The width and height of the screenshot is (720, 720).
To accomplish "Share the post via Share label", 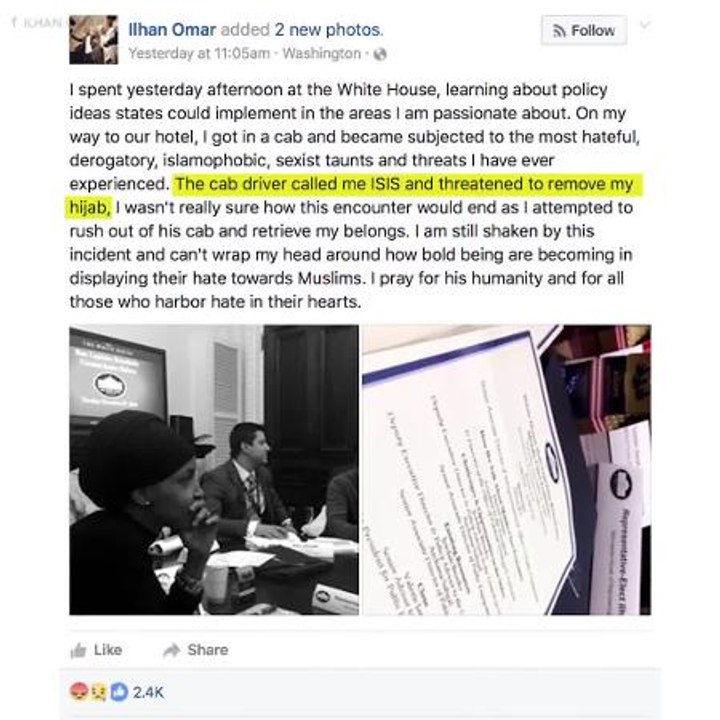I will tap(208, 650).
